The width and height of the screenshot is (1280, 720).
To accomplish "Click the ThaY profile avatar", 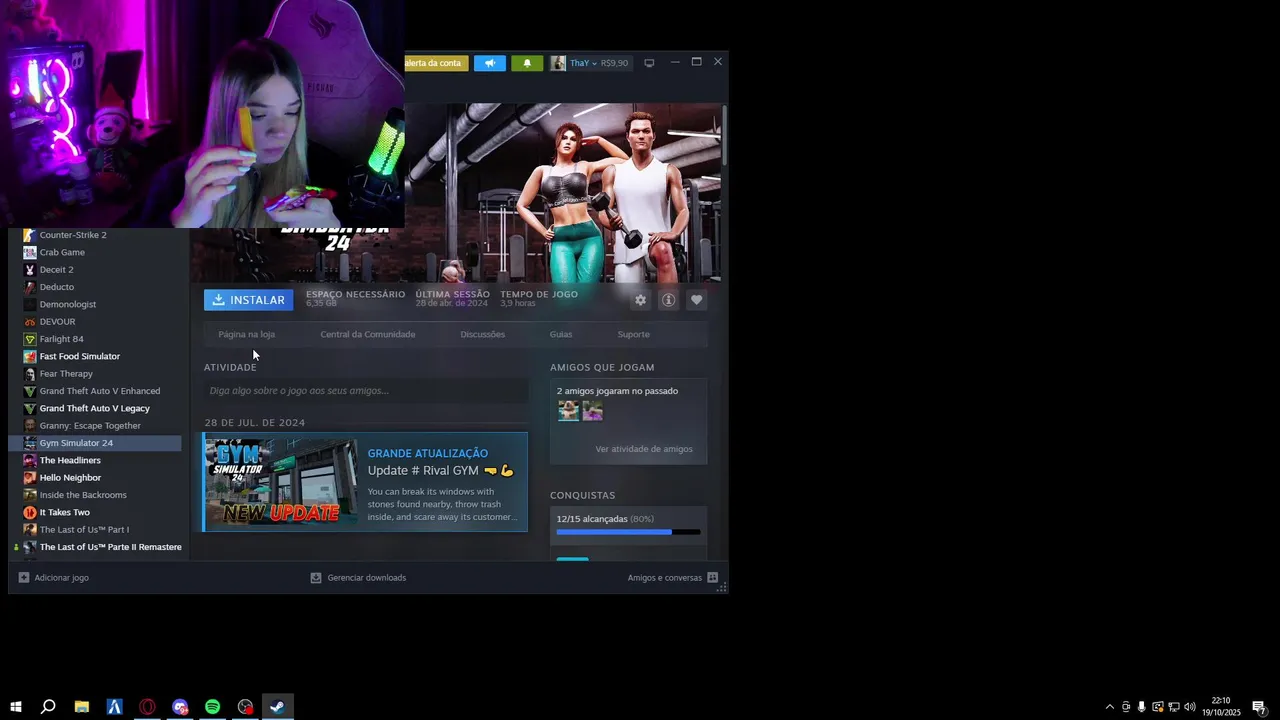I will [x=558, y=63].
